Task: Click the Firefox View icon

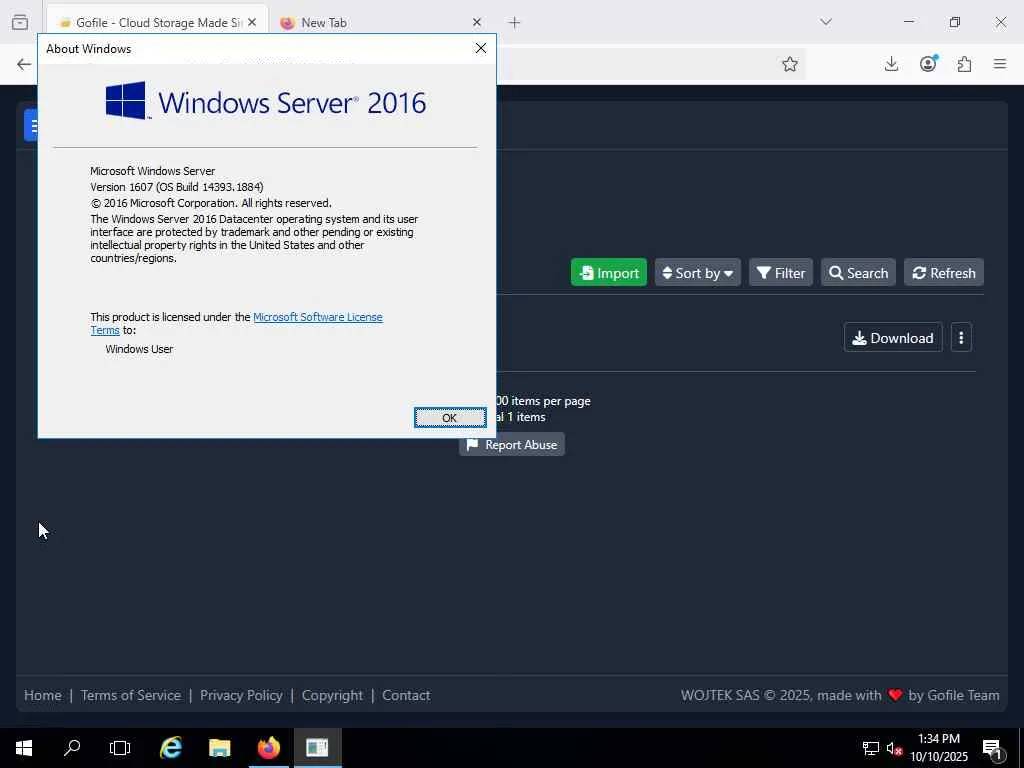Action: pyautogui.click(x=20, y=22)
